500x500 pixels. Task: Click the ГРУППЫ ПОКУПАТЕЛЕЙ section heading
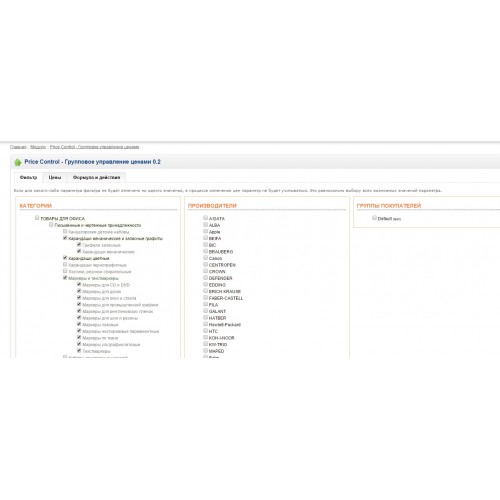(389, 206)
